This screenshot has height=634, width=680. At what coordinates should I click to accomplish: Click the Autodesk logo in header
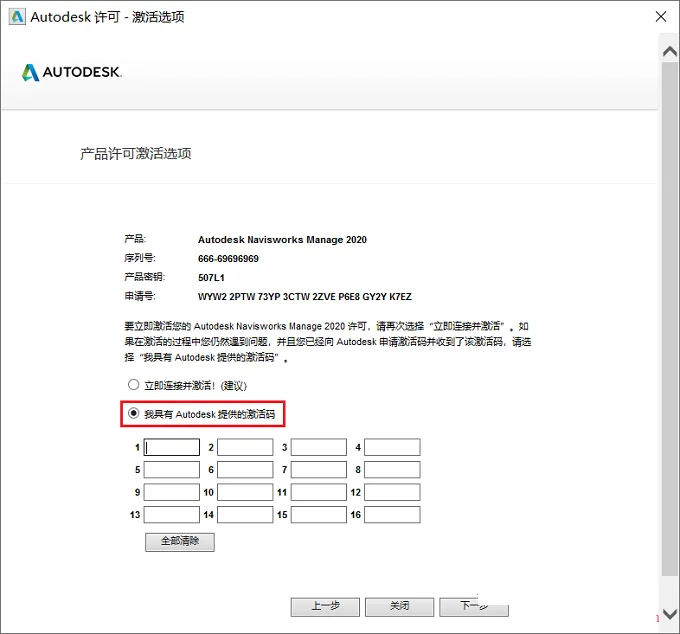(72, 72)
